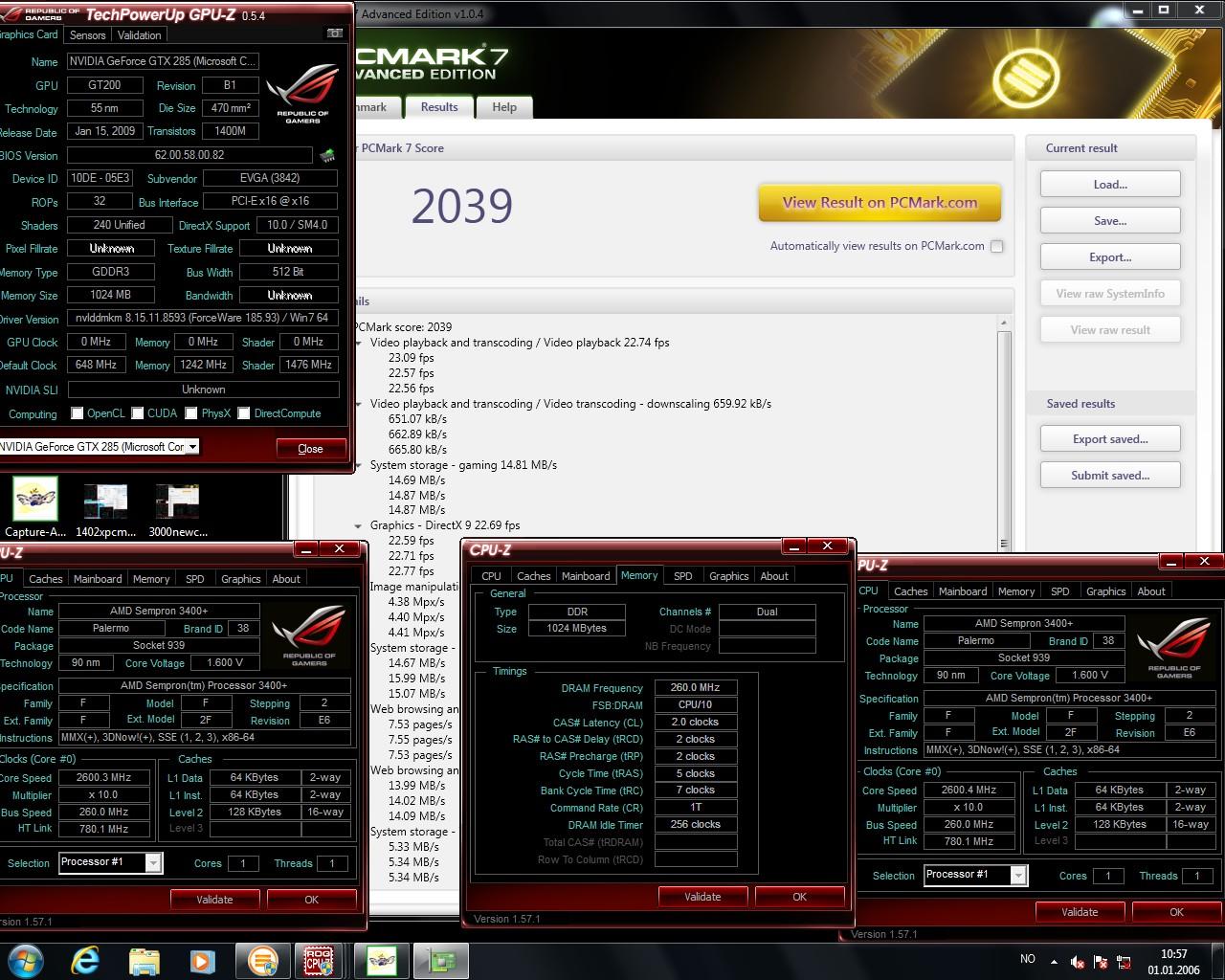Click View Result on PCMark.com button
1225x980 pixels.
(880, 203)
